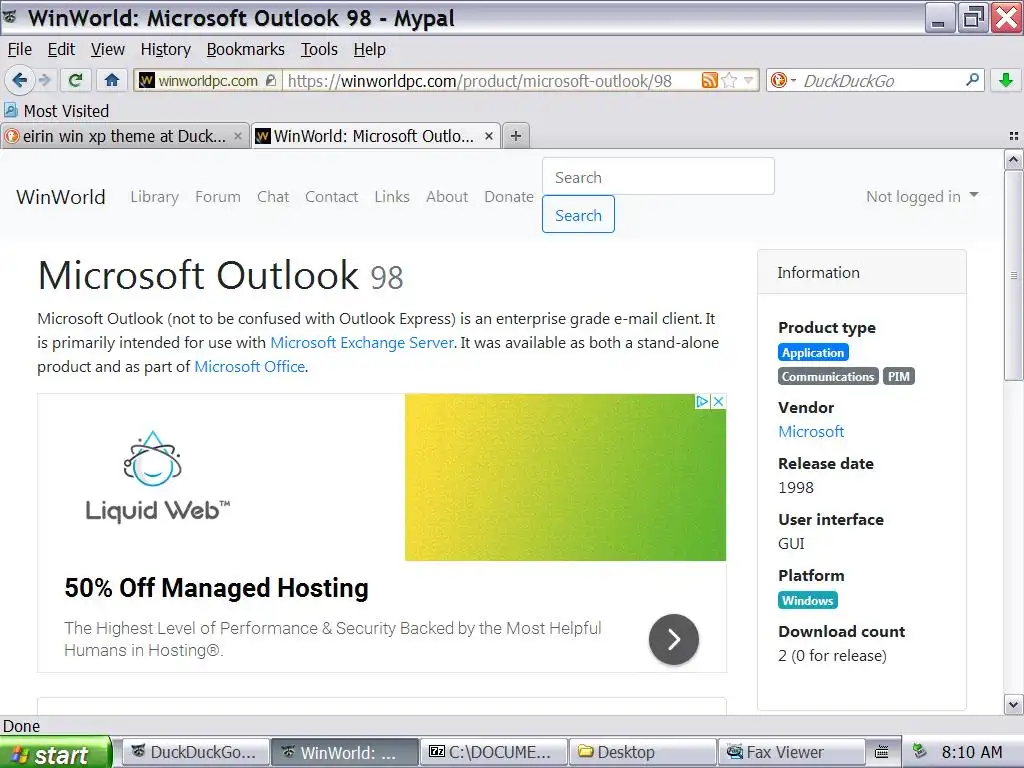
Task: Open the History menu
Action: [x=166, y=50]
